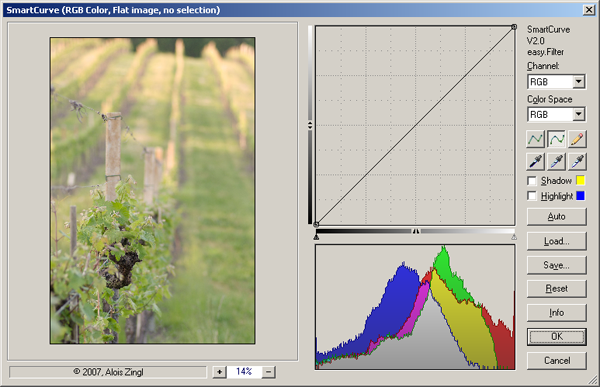Click the vineyard preview image

pyautogui.click(x=152, y=191)
